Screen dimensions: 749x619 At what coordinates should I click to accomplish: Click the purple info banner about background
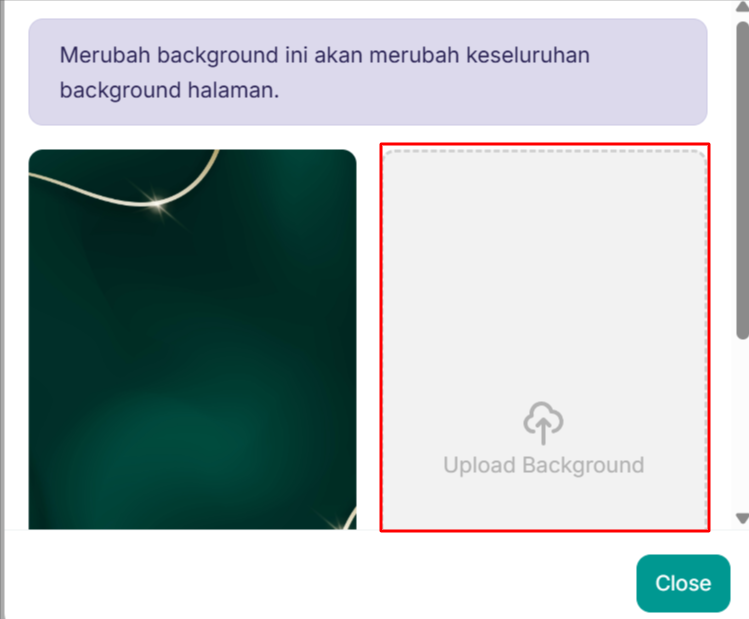(368, 72)
